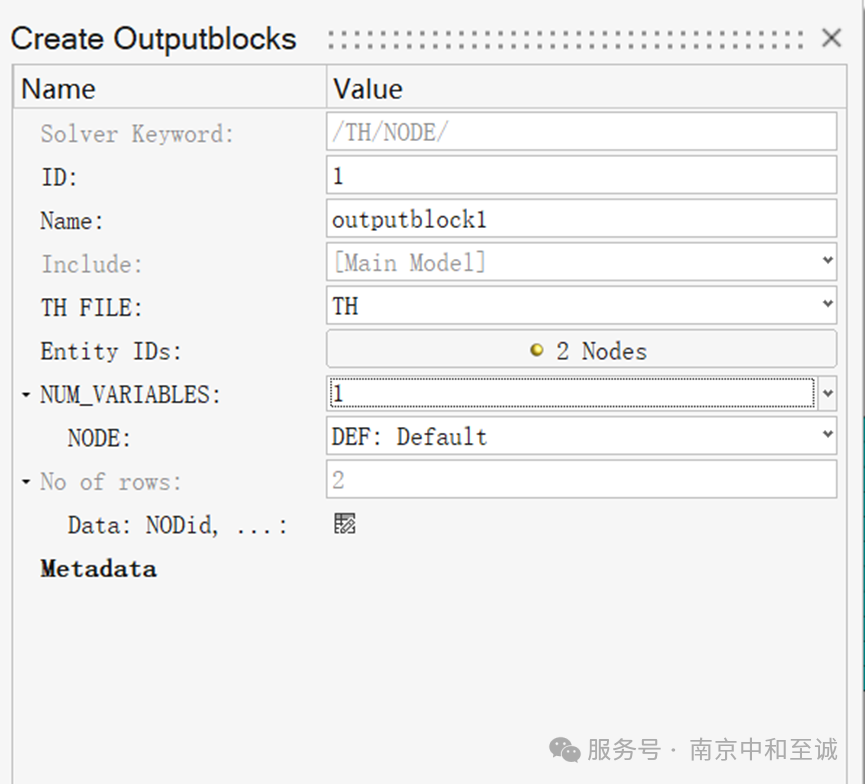Click the Create Outputblocks panel title
The width and height of the screenshot is (865, 784).
point(153,39)
